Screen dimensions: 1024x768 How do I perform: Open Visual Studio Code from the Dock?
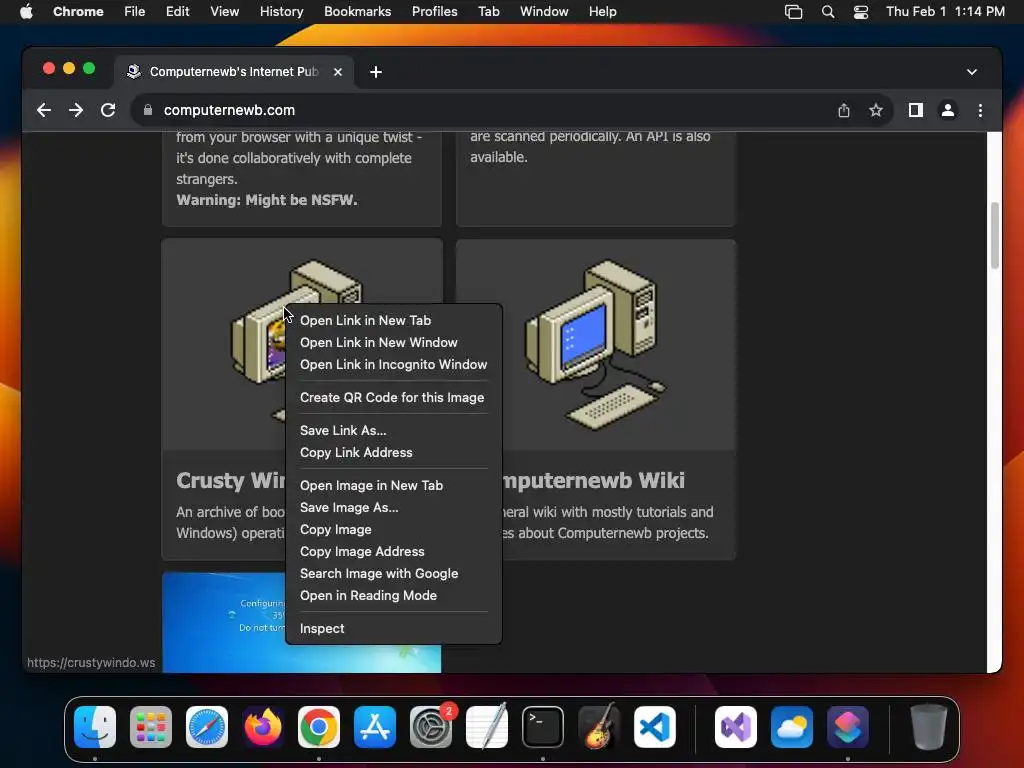pyautogui.click(x=655, y=727)
